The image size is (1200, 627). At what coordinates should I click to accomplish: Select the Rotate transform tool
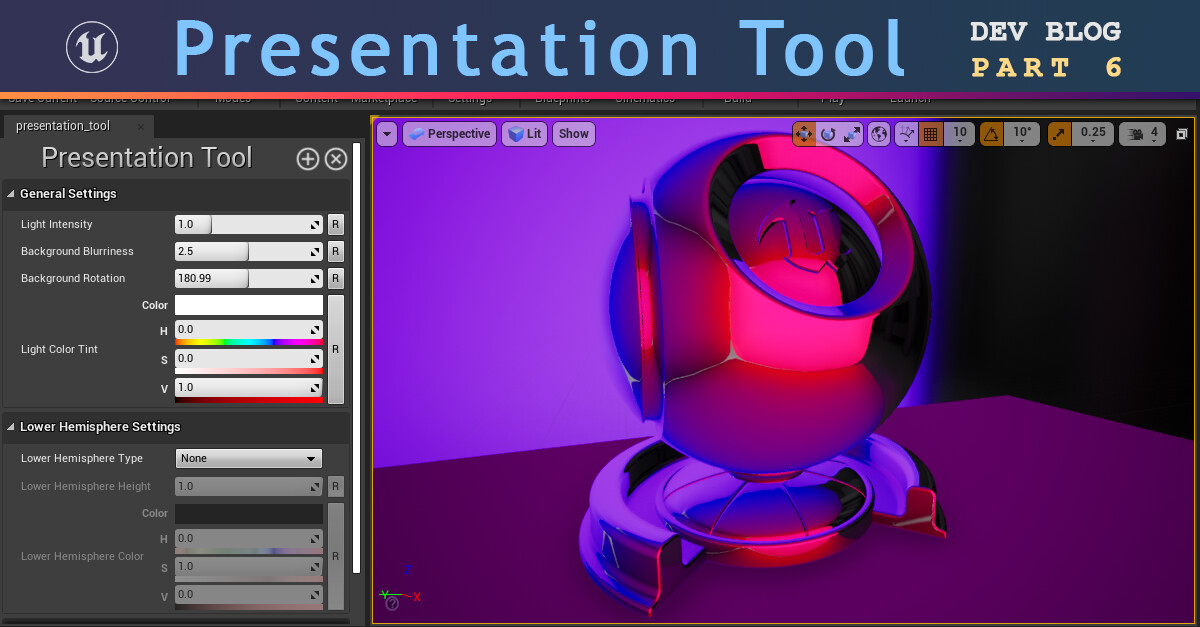pos(829,133)
